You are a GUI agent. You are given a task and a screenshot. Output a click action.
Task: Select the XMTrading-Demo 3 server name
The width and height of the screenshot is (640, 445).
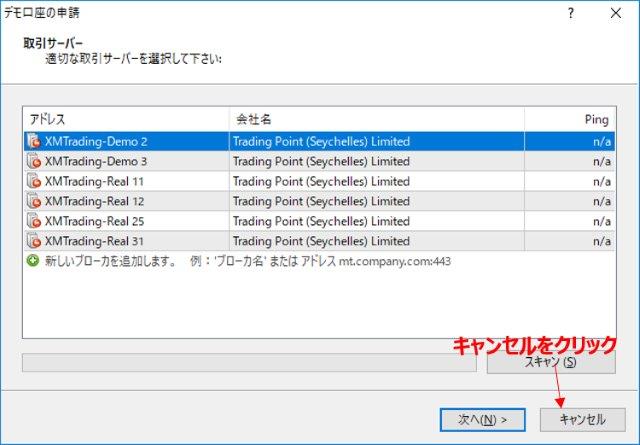[x=96, y=161]
